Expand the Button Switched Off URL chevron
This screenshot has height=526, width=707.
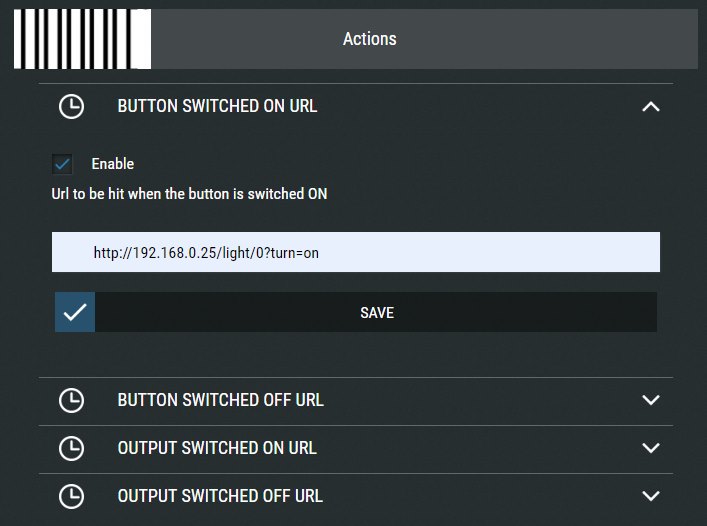(651, 400)
